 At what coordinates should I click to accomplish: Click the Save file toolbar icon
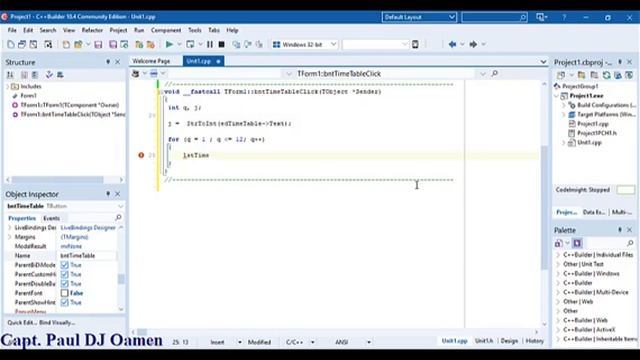tap(98, 44)
